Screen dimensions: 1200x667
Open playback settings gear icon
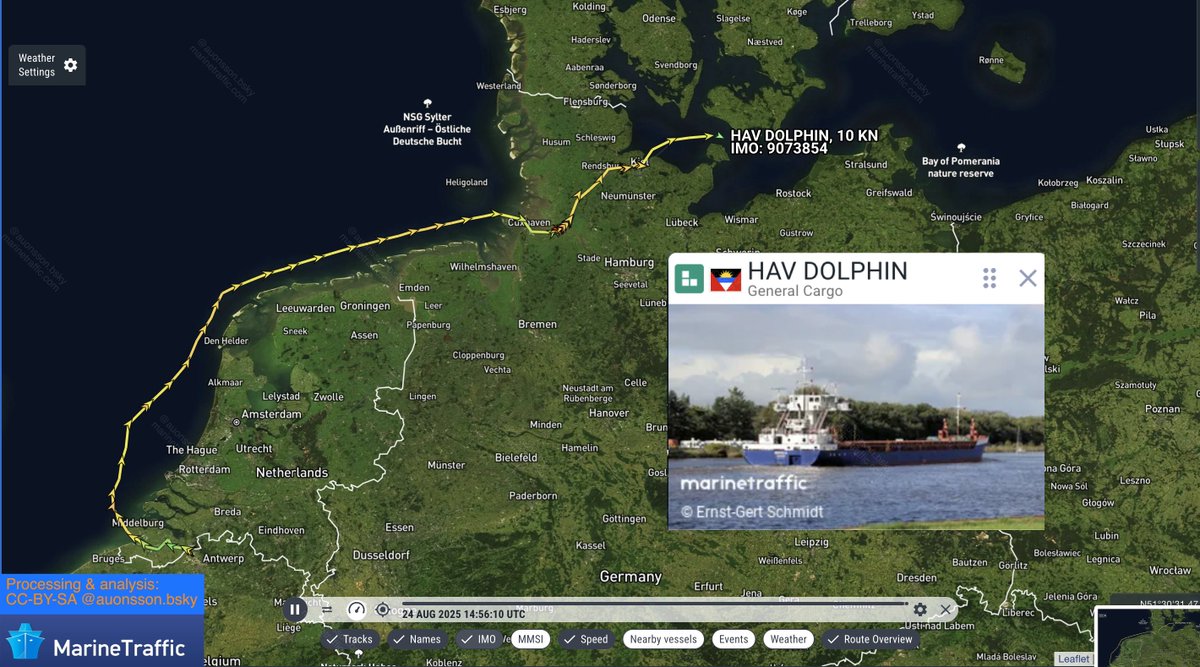pyautogui.click(x=920, y=609)
